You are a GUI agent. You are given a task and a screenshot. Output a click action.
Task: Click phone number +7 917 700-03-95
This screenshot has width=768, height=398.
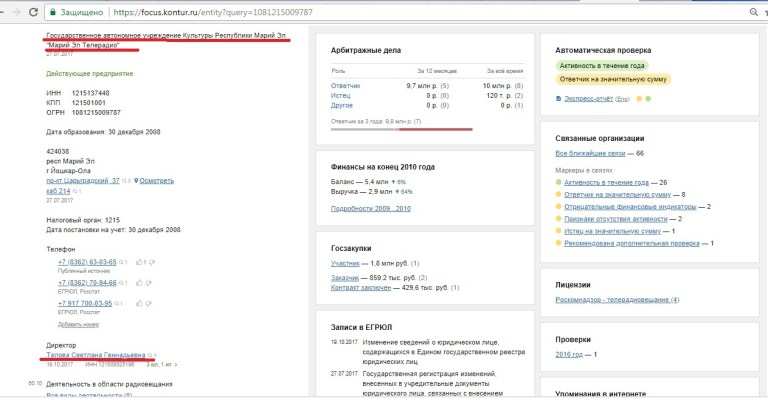85,304
